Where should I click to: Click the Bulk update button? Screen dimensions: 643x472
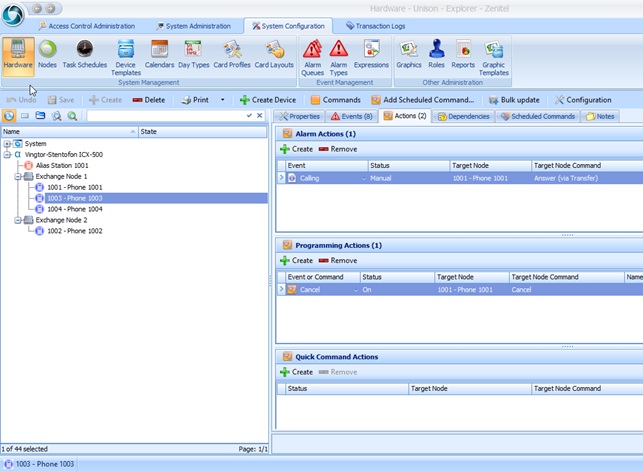514,100
